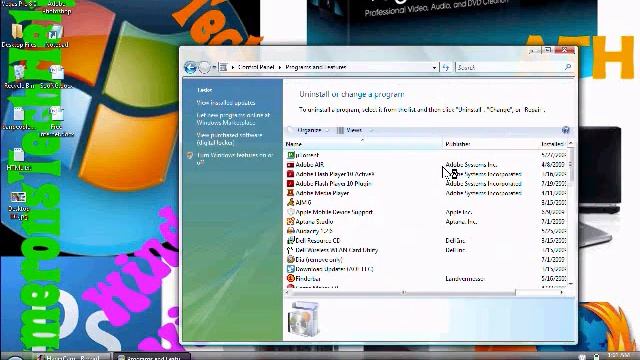
Task: Click the shield icon beside Turn Windows features
Action: pyautogui.click(x=190, y=156)
